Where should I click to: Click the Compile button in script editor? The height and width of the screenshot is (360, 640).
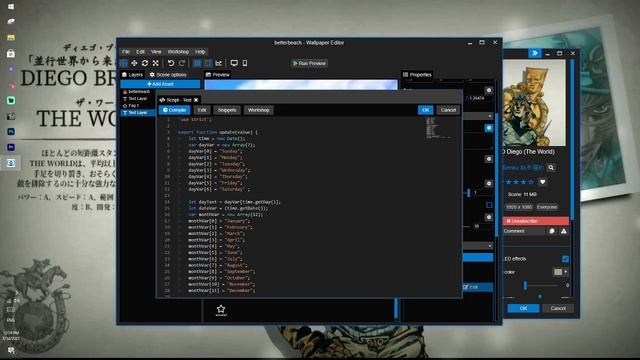[174, 110]
